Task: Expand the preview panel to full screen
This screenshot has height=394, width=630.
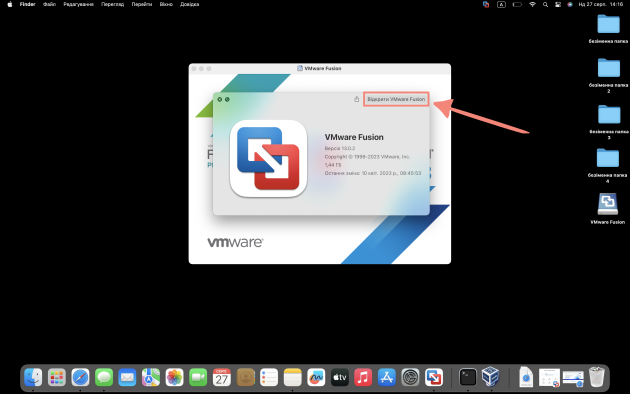Action: tap(227, 99)
